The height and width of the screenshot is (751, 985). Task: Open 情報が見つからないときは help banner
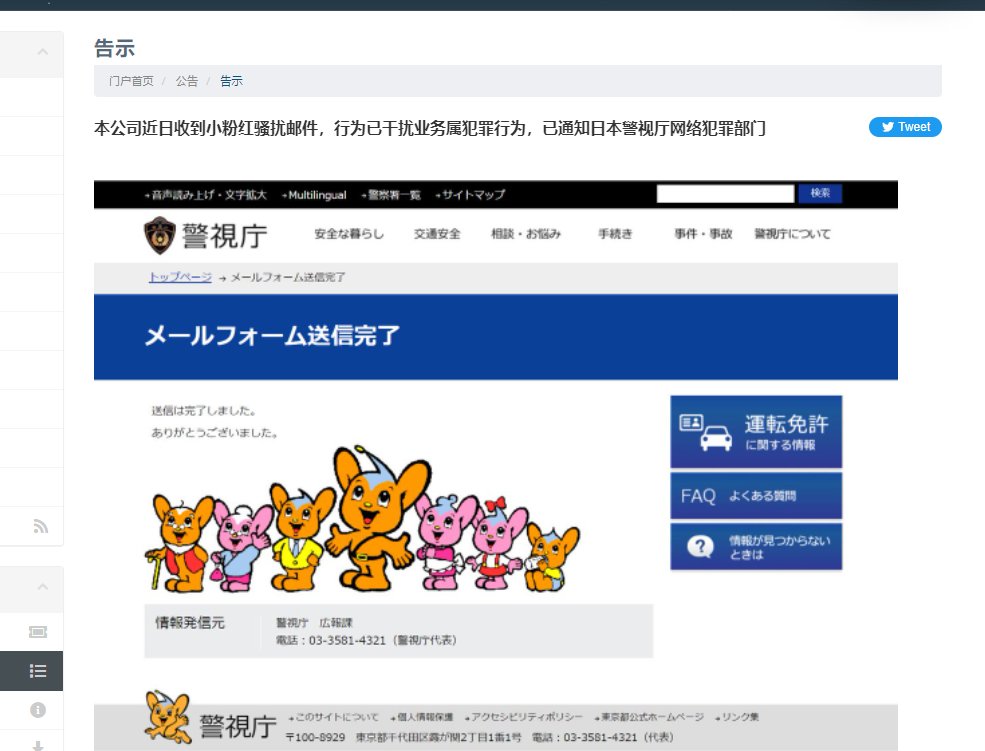[756, 547]
